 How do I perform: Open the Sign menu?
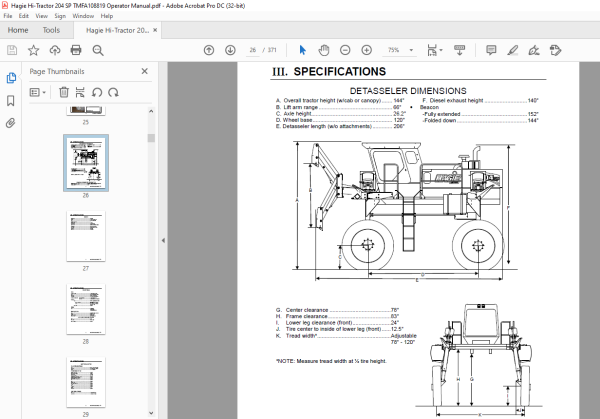click(x=60, y=16)
